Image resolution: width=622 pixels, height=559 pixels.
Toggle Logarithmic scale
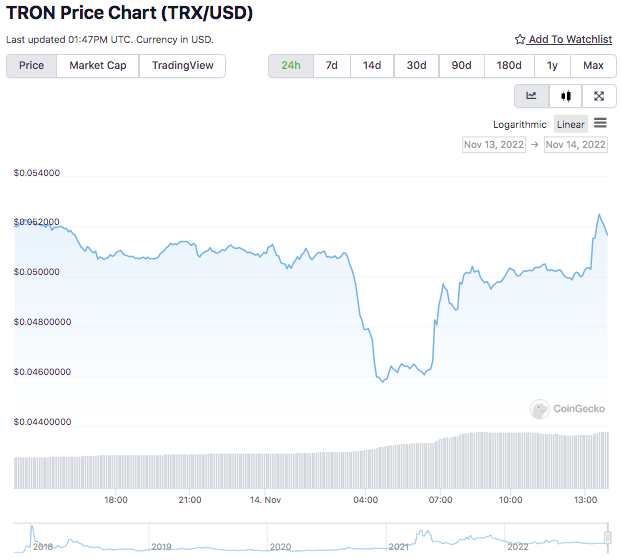(x=520, y=125)
